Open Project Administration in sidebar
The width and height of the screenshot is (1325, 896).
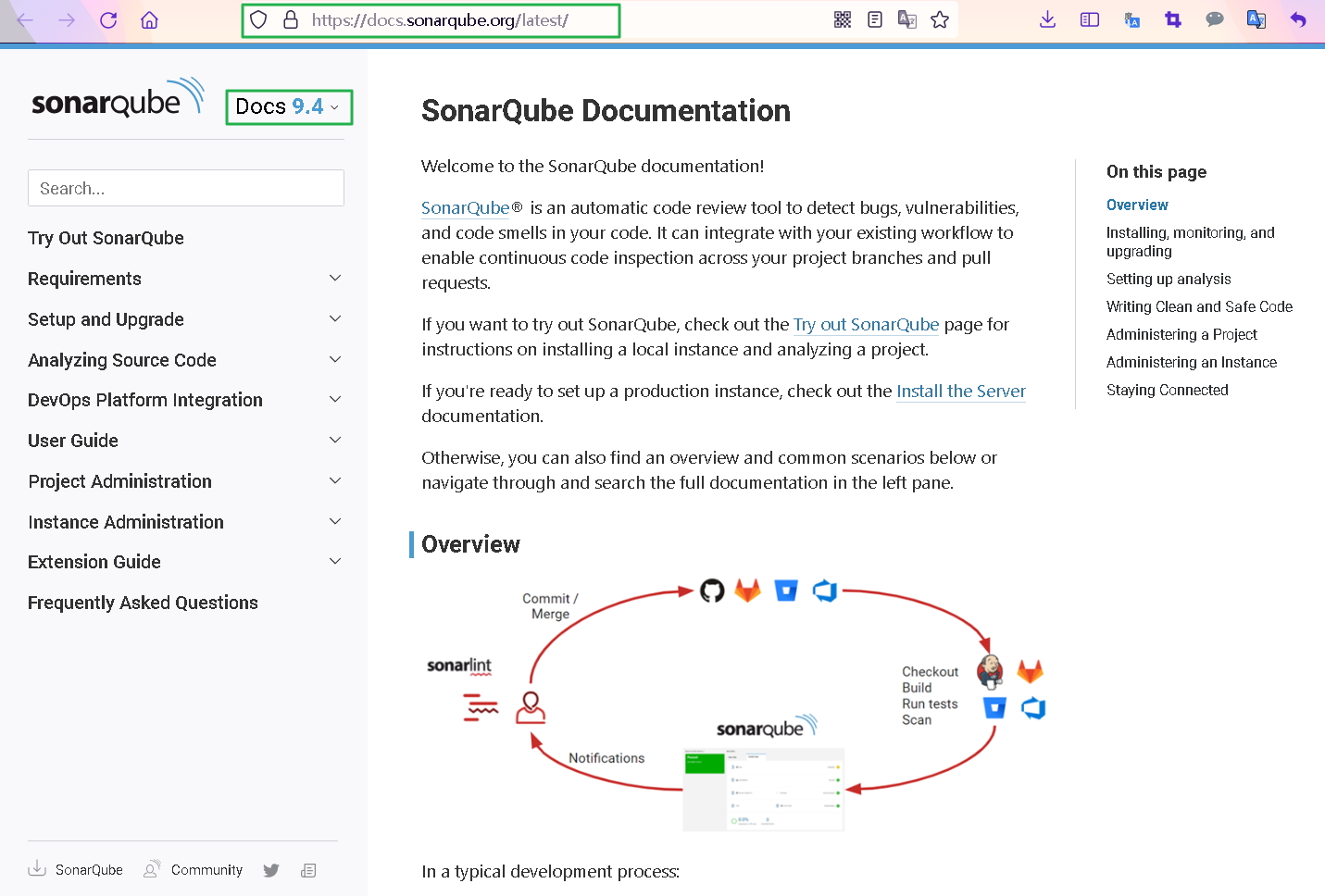point(120,481)
